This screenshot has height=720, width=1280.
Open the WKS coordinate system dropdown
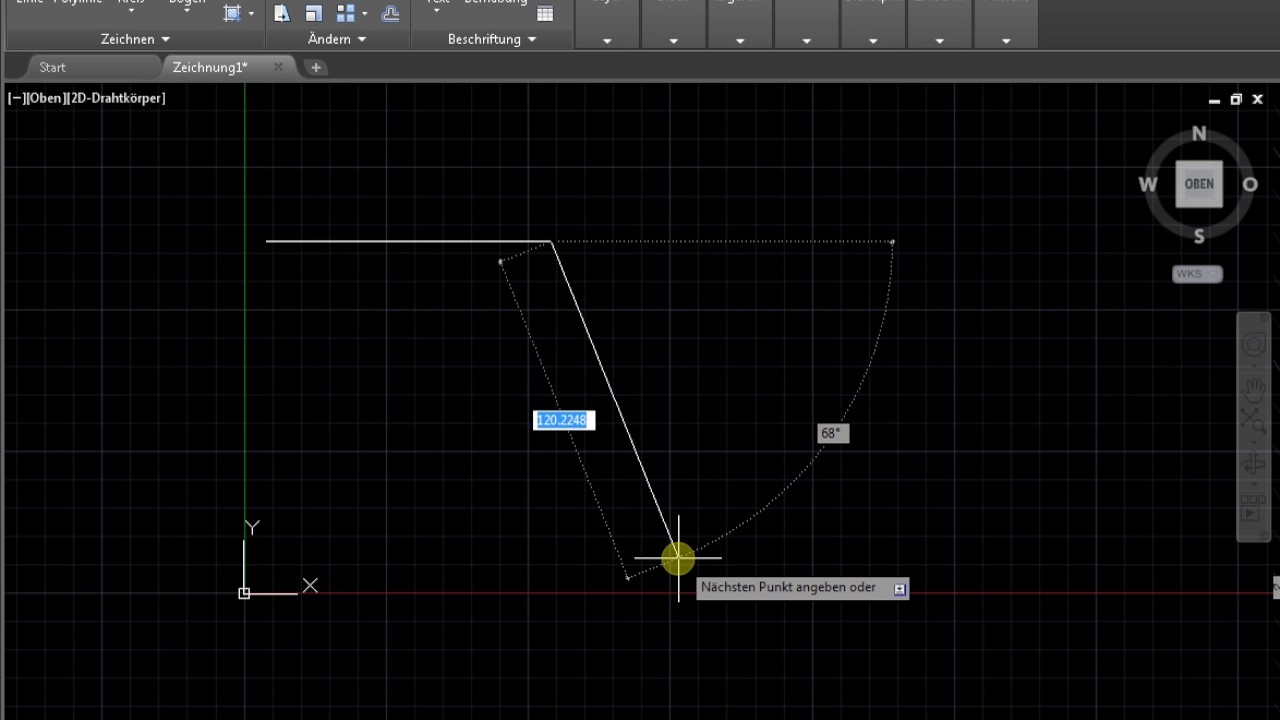pyautogui.click(x=1197, y=274)
